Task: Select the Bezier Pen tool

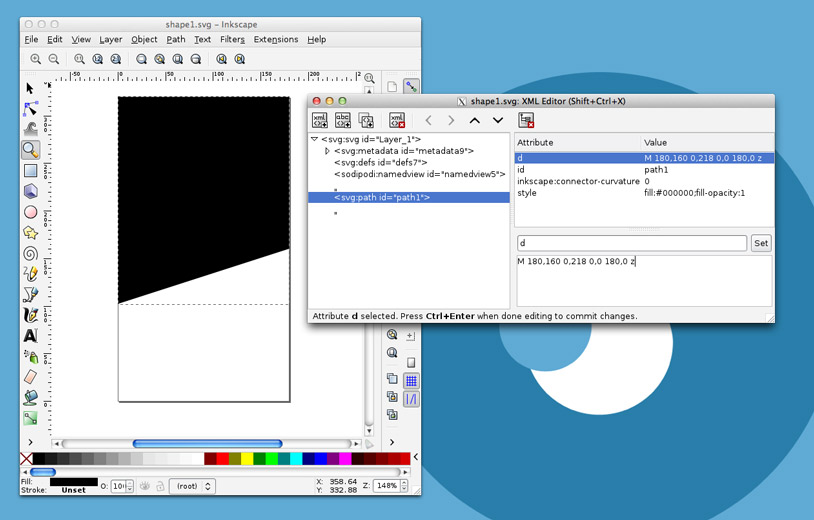Action: coord(30,294)
